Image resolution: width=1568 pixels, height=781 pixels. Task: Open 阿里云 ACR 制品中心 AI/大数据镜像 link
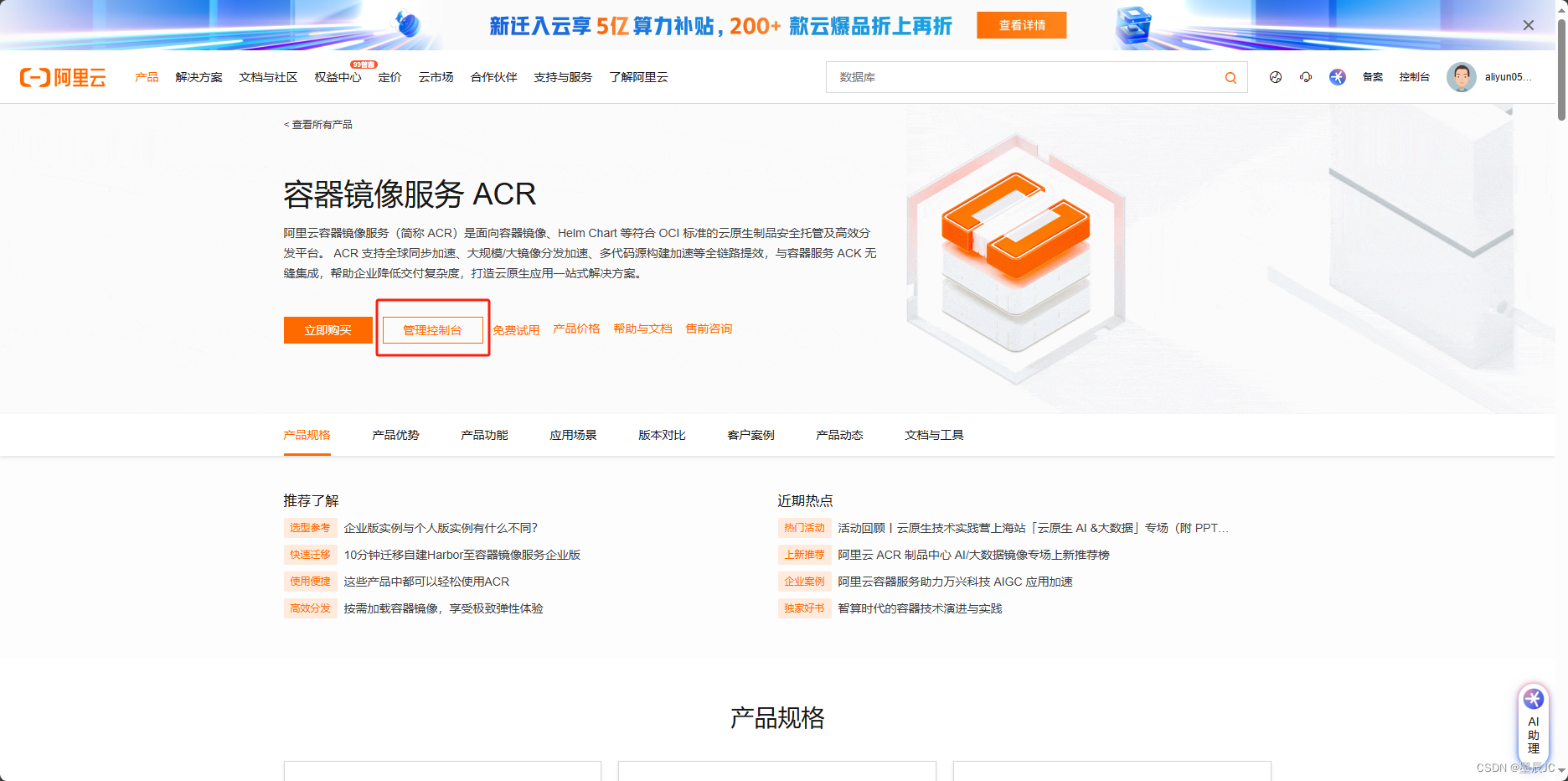point(973,555)
